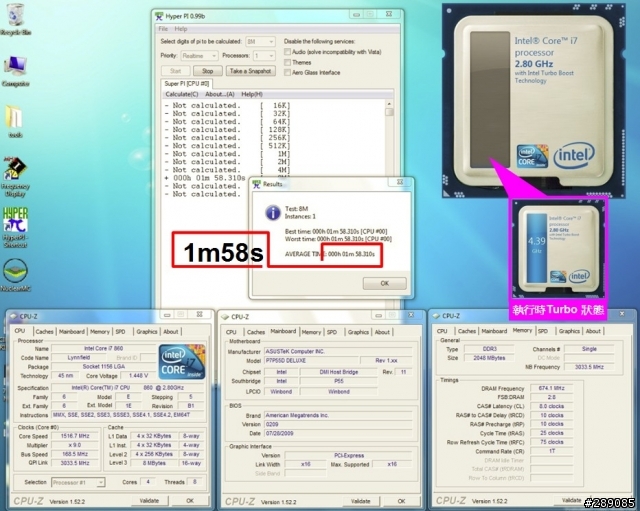Switch to About tab in left CPU-Z

171,332
